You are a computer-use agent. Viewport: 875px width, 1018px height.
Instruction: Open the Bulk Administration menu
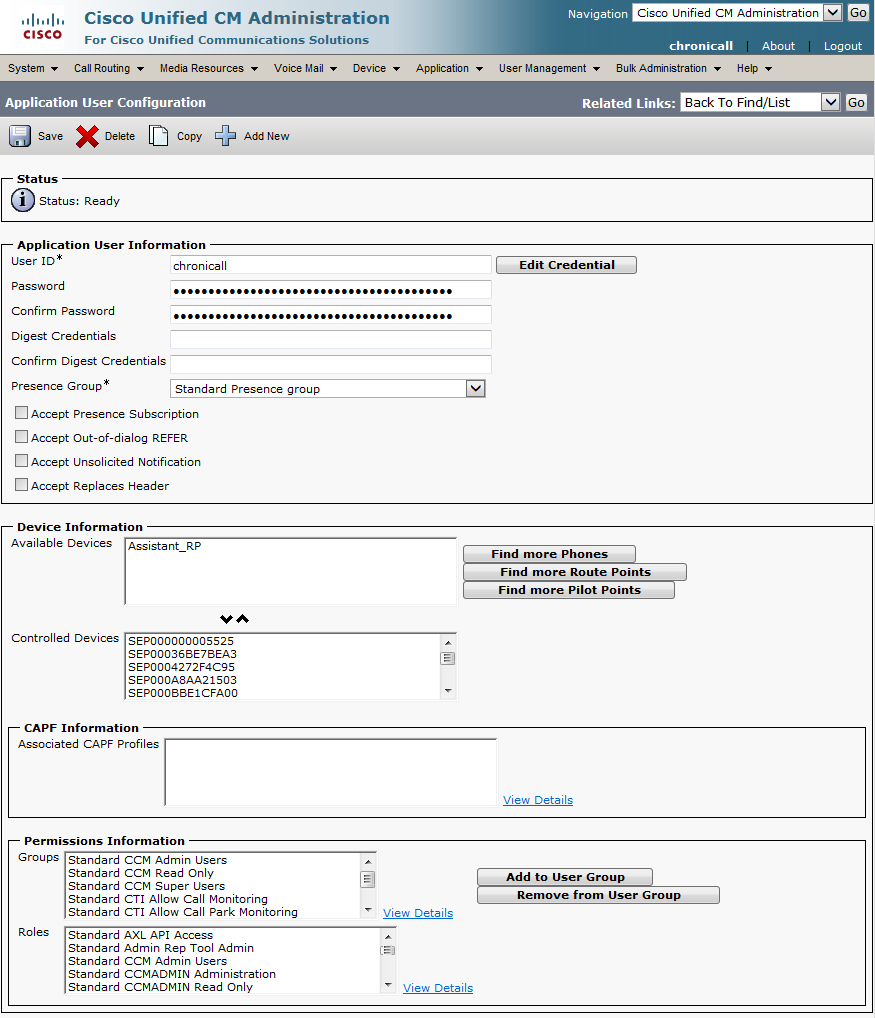pyautogui.click(x=668, y=68)
